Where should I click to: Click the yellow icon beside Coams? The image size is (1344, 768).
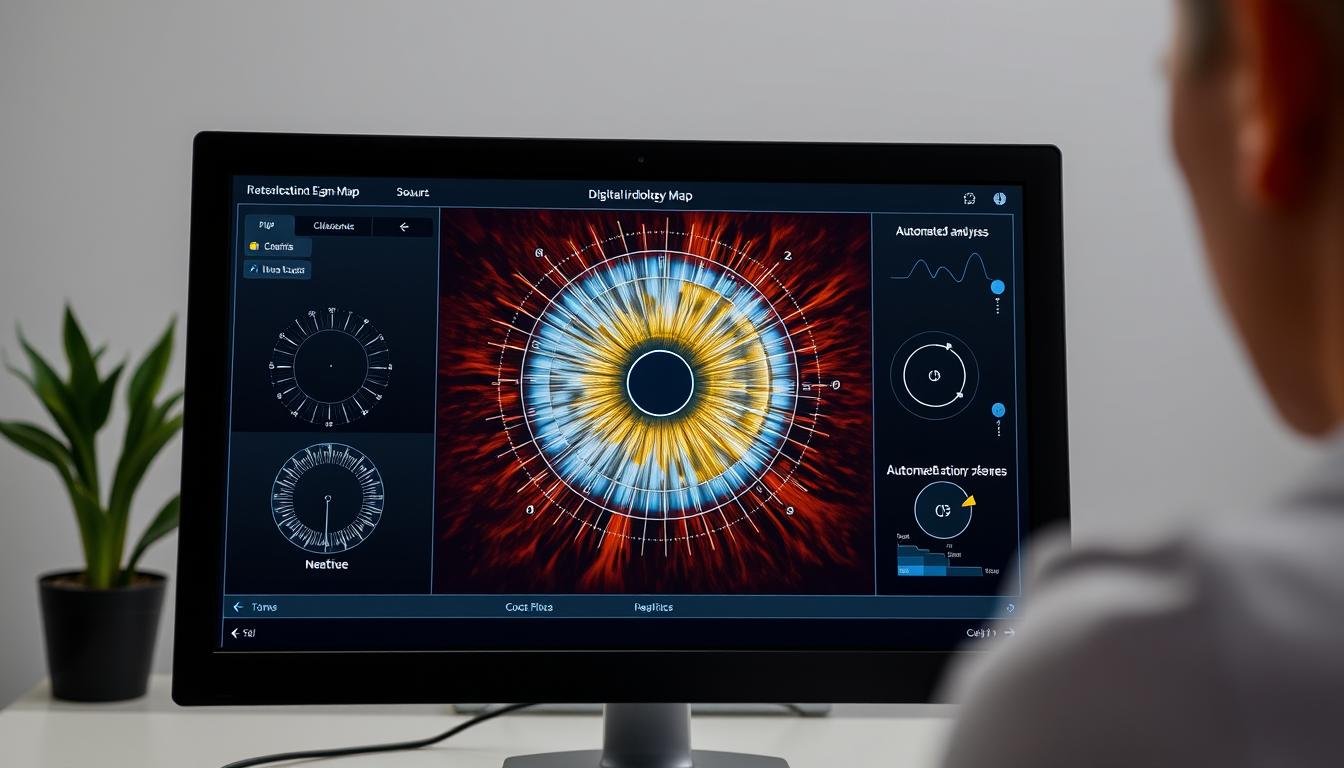[254, 247]
